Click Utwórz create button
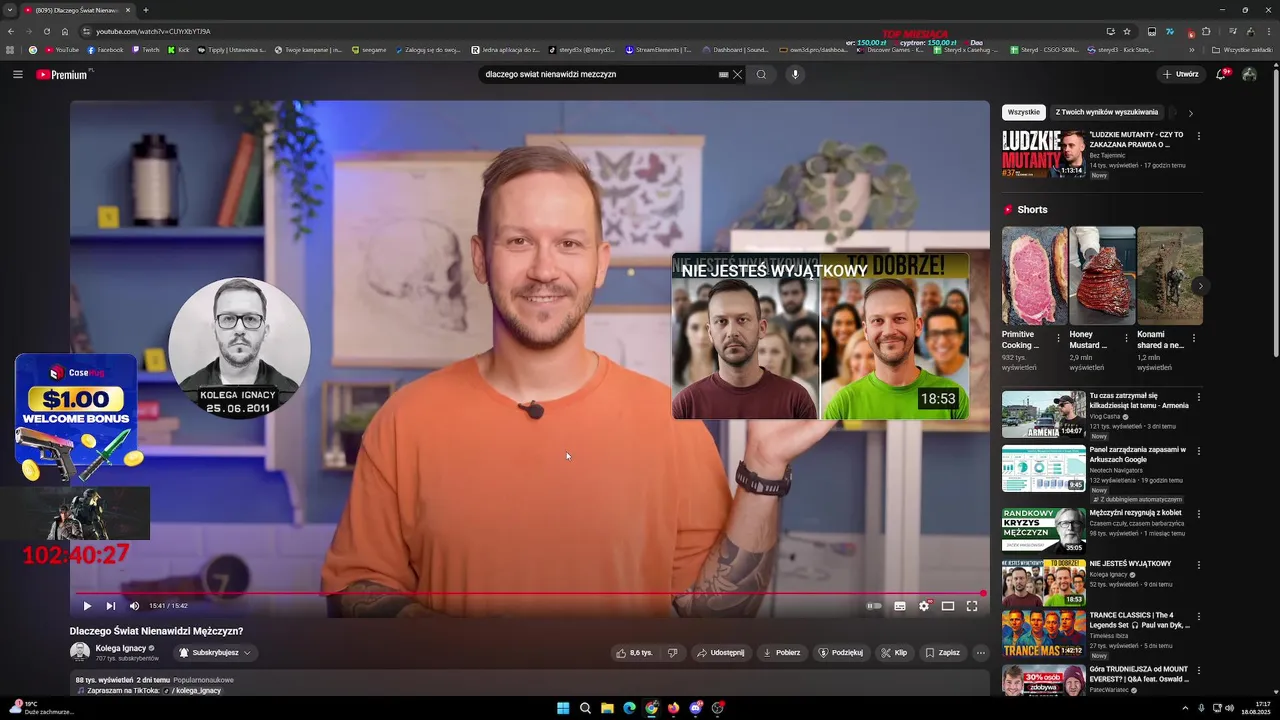This screenshot has height=720, width=1280. tap(1181, 74)
